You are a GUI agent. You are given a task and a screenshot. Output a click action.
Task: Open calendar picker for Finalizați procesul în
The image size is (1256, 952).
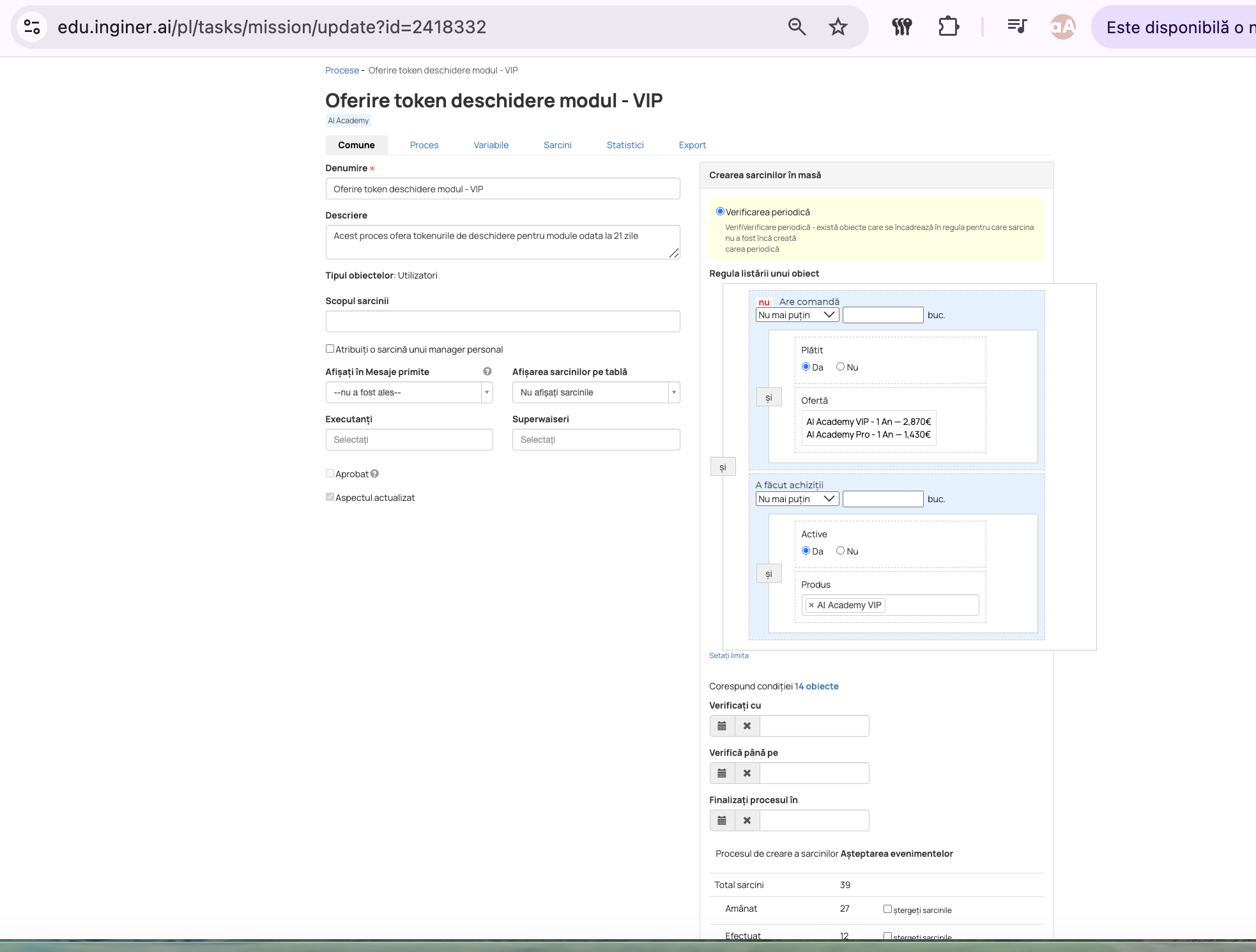point(722,820)
